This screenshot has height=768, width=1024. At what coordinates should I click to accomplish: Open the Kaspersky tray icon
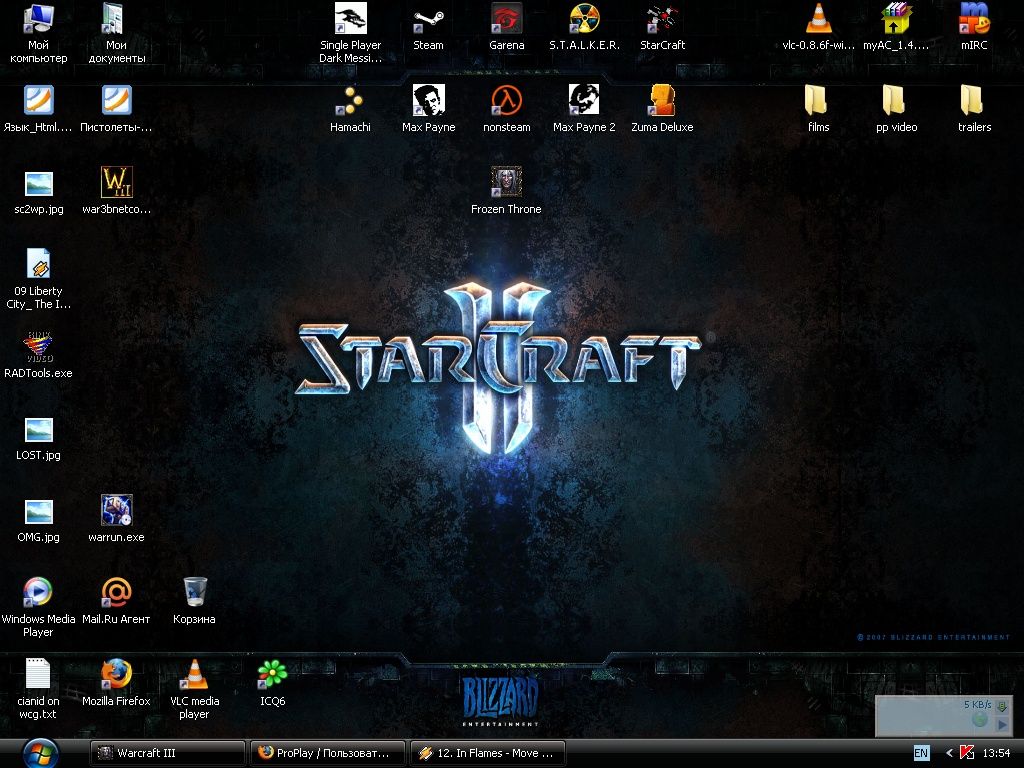(x=967, y=753)
